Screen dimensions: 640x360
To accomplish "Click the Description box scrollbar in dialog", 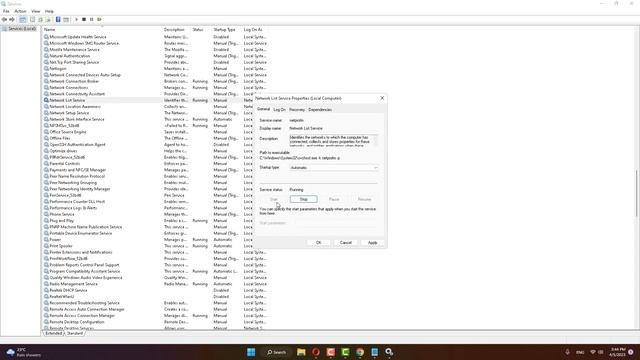I will coord(376,140).
